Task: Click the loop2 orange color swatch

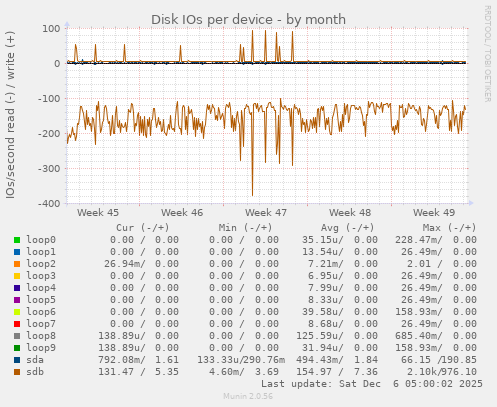Action: [x=17, y=264]
